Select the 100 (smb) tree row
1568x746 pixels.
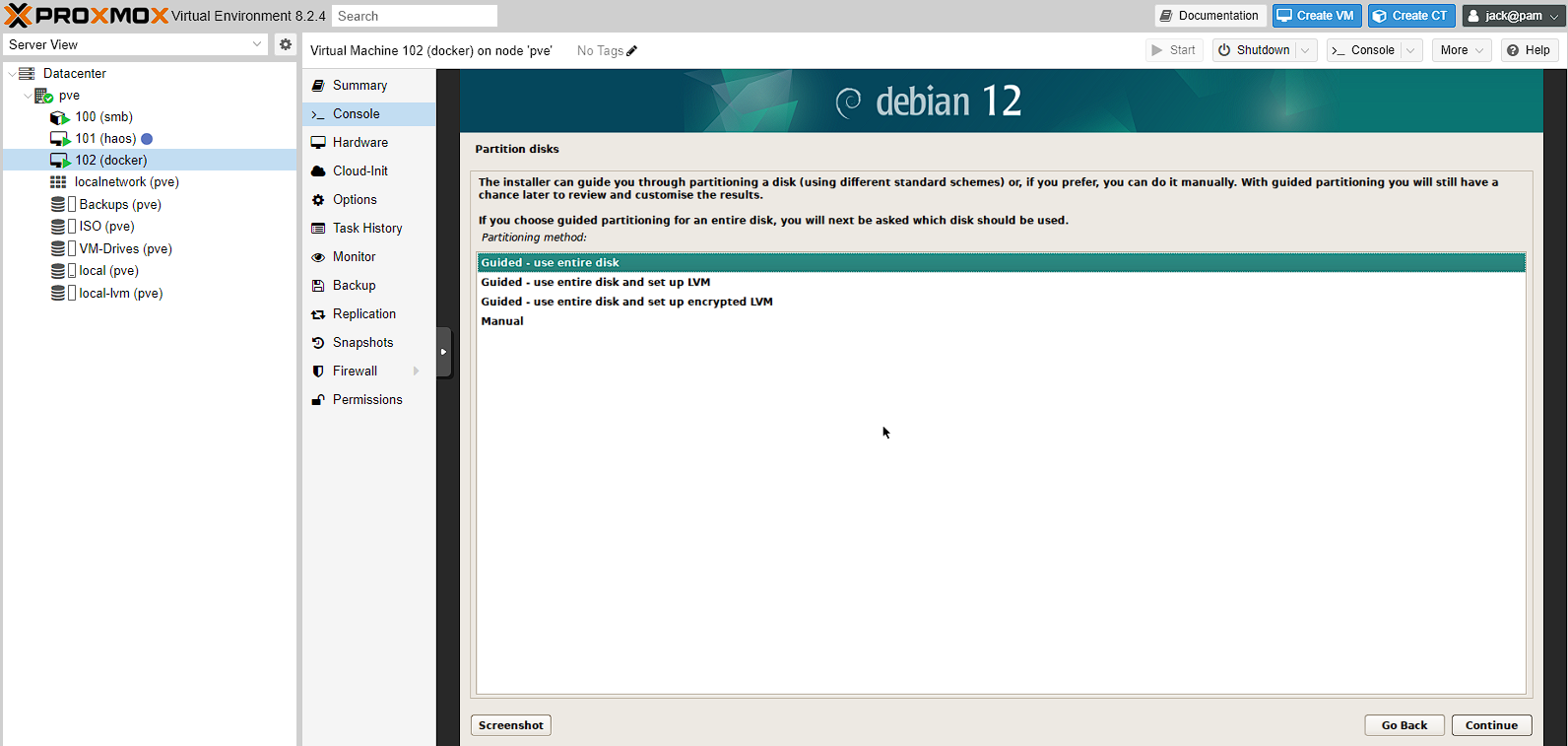[x=150, y=117]
